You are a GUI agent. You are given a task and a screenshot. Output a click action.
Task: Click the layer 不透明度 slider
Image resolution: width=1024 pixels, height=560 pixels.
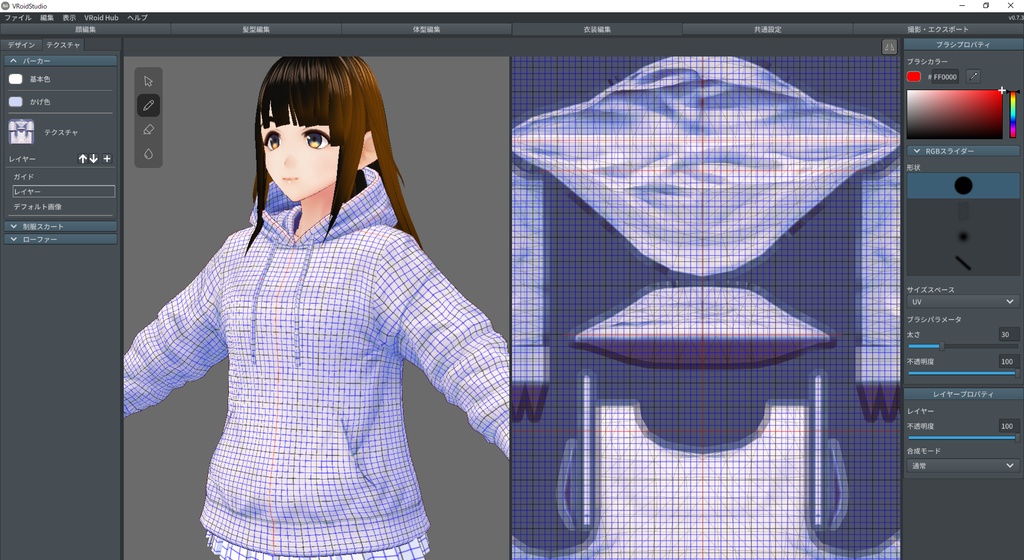[963, 438]
